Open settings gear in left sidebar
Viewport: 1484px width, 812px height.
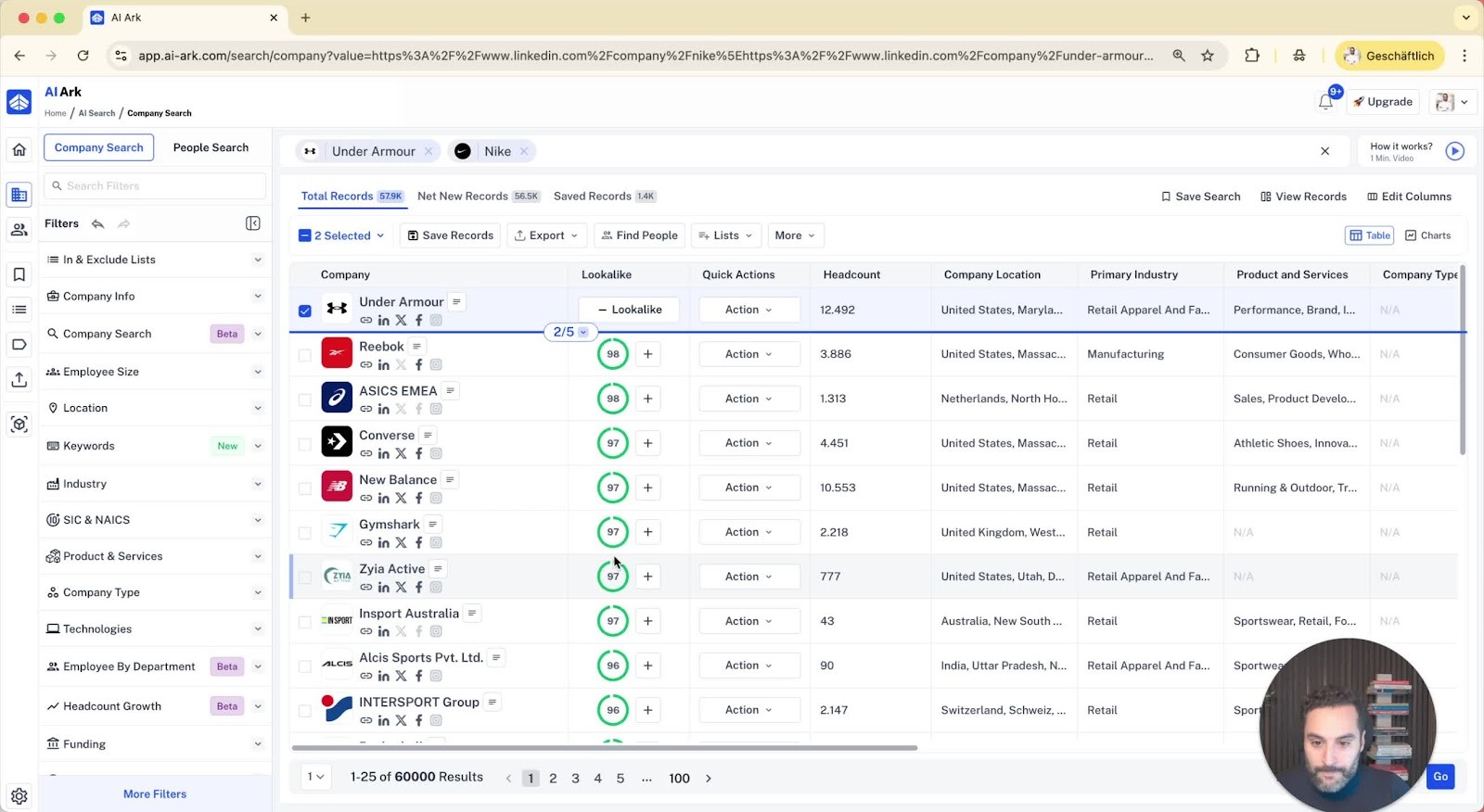click(x=19, y=795)
